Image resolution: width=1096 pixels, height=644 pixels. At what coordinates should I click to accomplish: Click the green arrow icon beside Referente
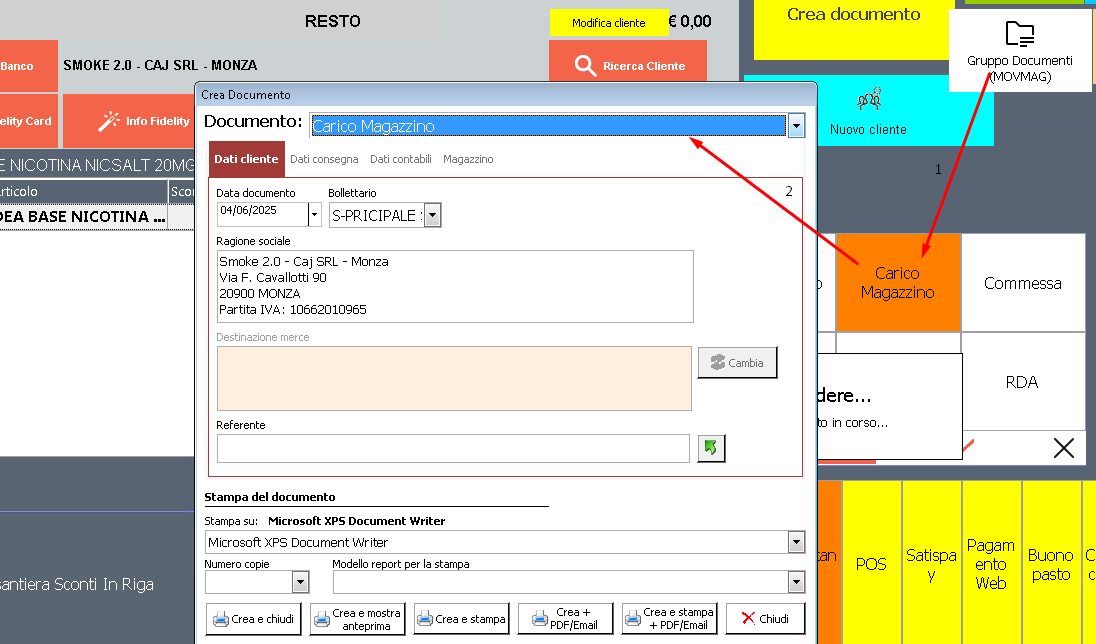coord(711,448)
